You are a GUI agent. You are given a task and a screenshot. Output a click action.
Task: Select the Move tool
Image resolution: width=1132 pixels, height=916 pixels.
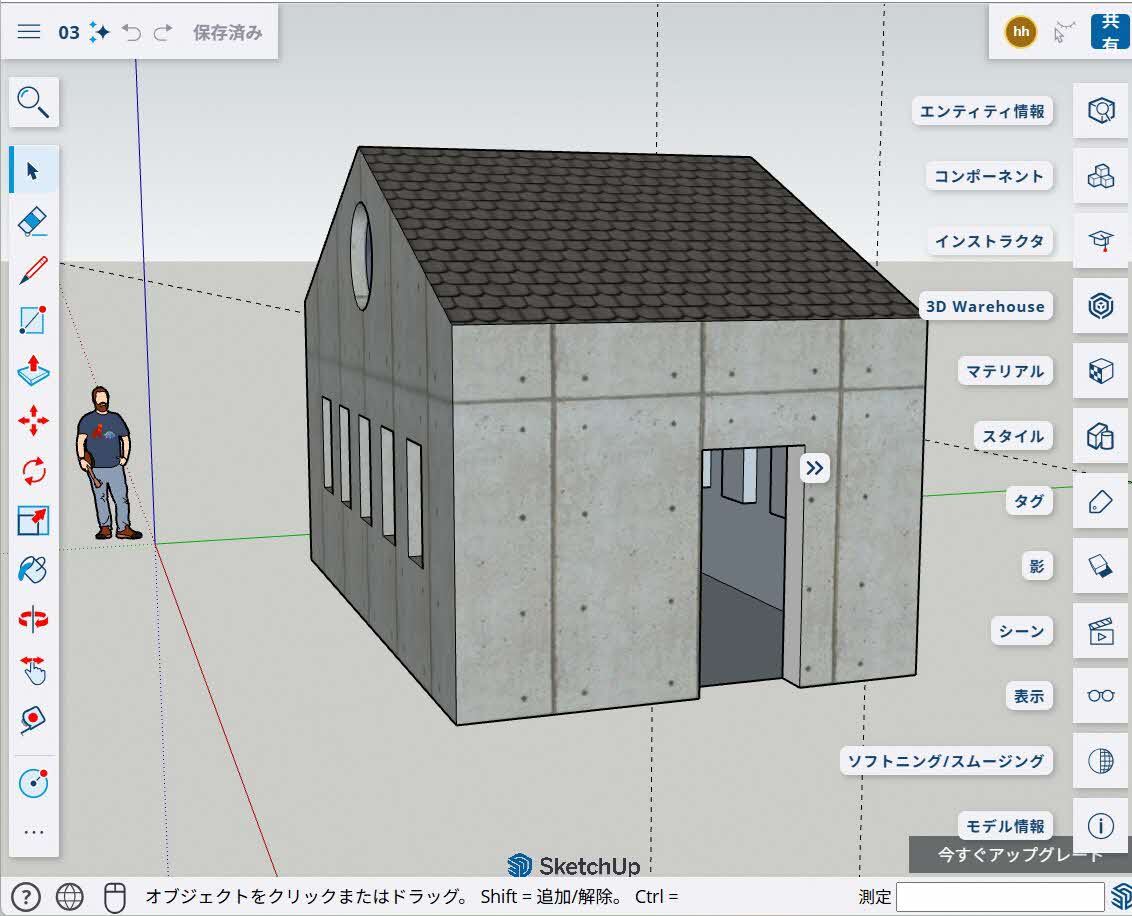[x=33, y=421]
